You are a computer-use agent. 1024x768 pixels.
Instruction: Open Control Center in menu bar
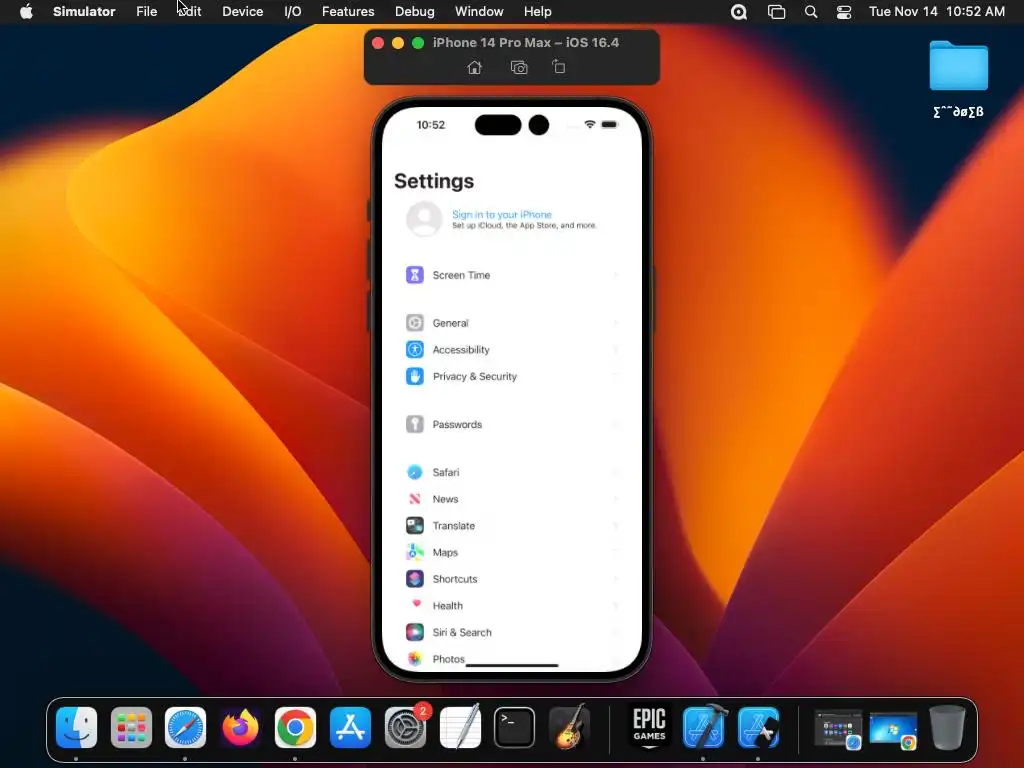[x=844, y=12]
